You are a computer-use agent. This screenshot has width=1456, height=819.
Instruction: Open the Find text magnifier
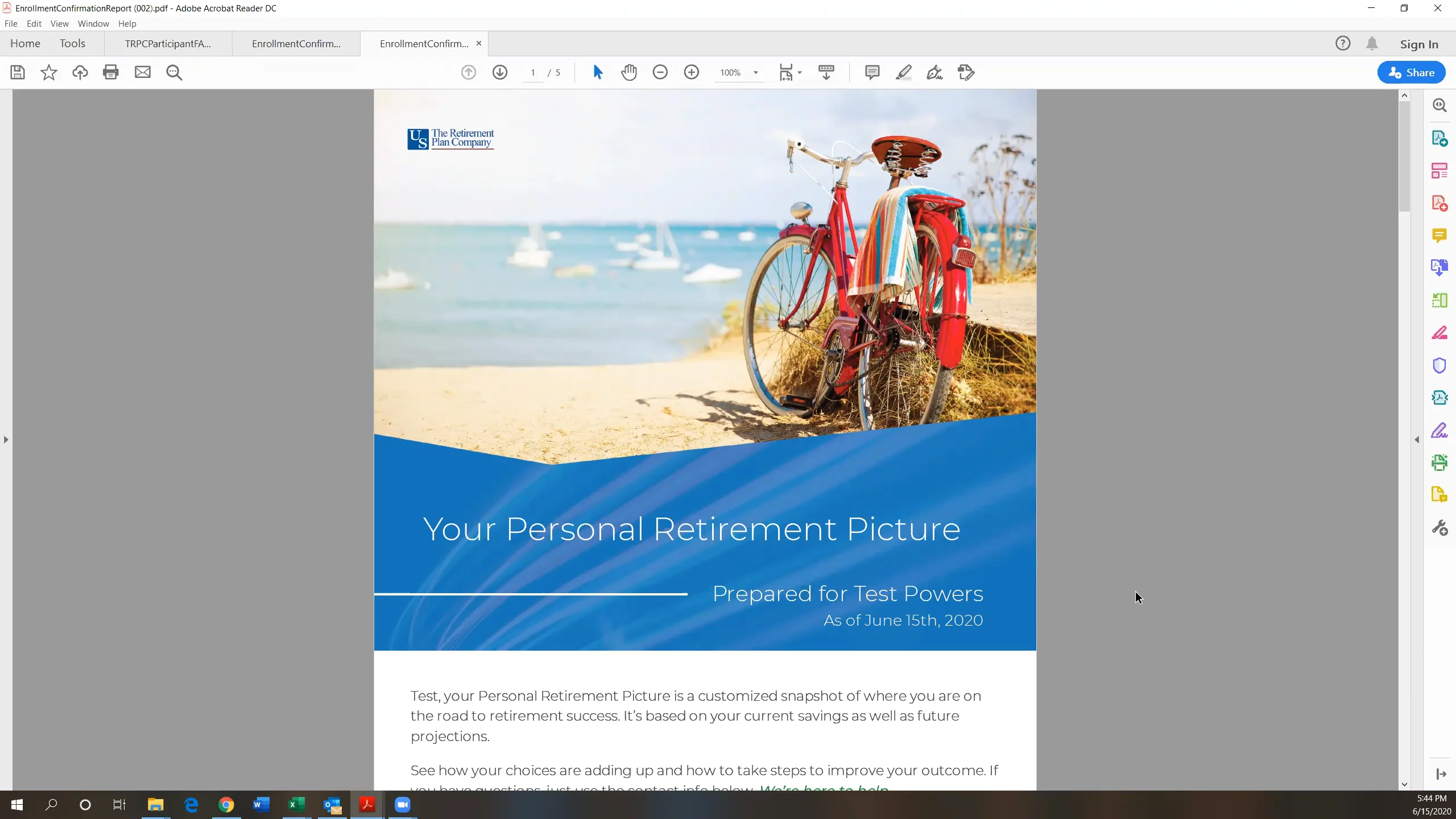[174, 72]
